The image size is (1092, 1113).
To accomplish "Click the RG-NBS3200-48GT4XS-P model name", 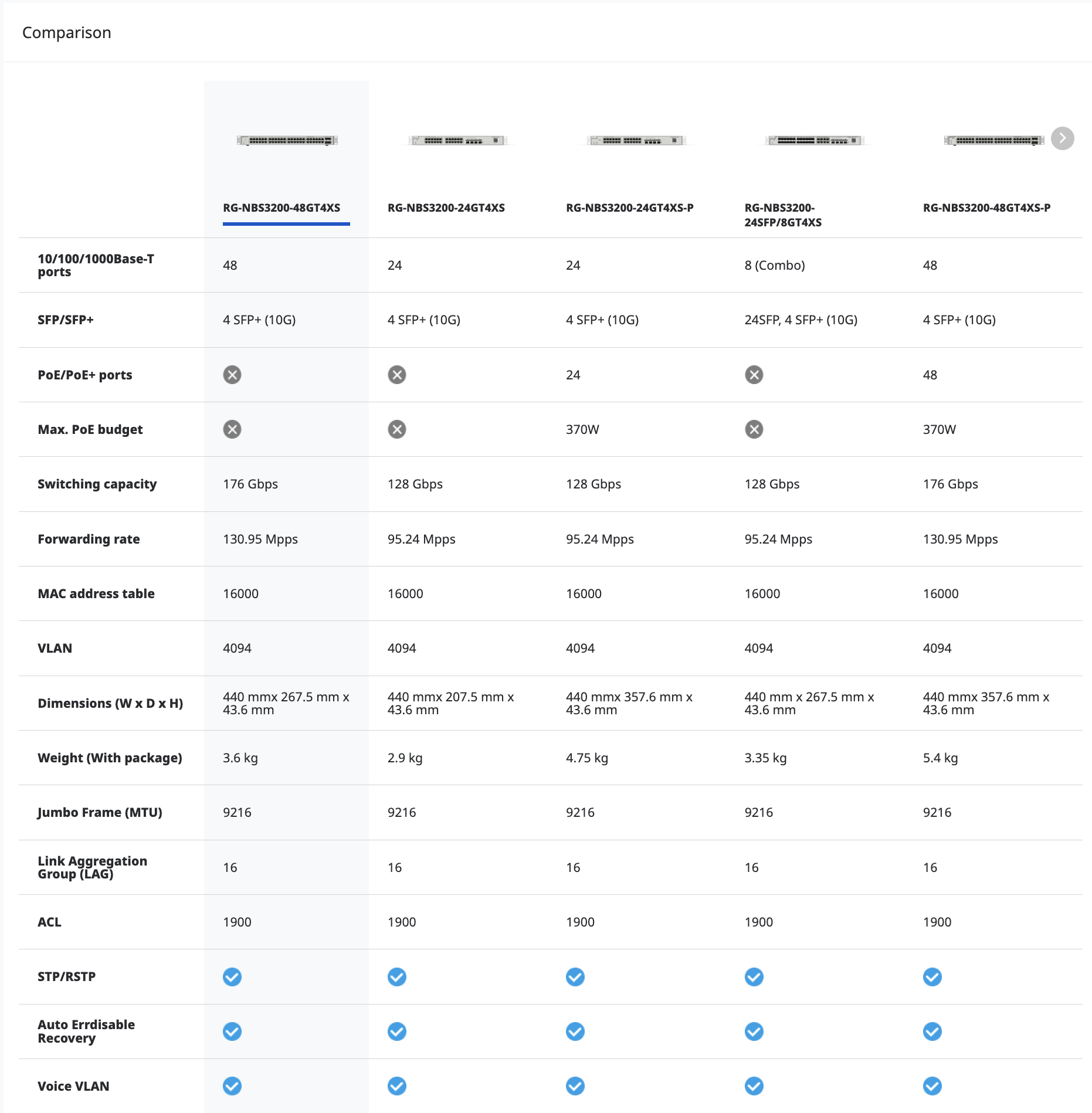I will [986, 208].
